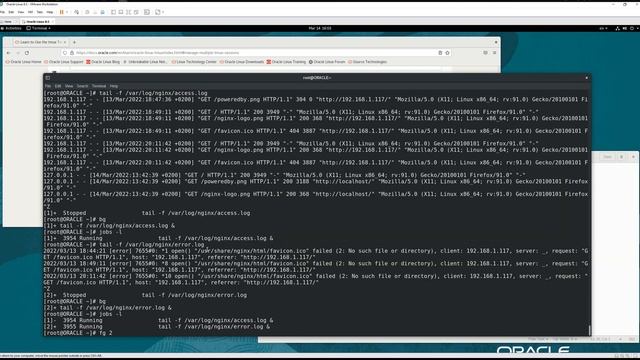
Task: Click the send Ctrl+Alt+Del icon in VMware toolbar
Action: coord(76,12)
